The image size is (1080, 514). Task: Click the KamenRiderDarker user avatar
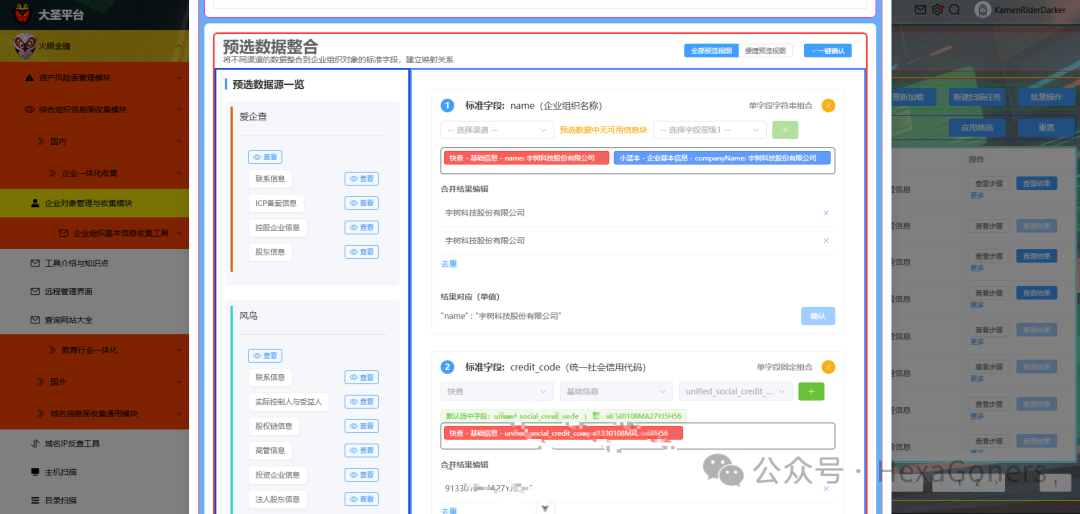pyautogui.click(x=983, y=10)
